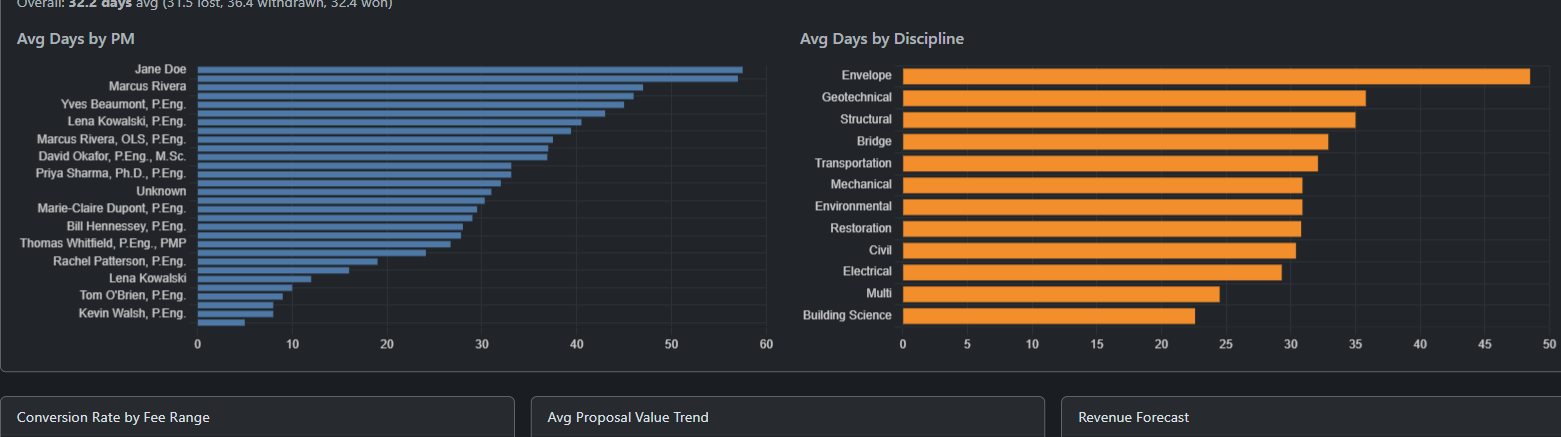Click the Structural discipline bar

click(1128, 120)
